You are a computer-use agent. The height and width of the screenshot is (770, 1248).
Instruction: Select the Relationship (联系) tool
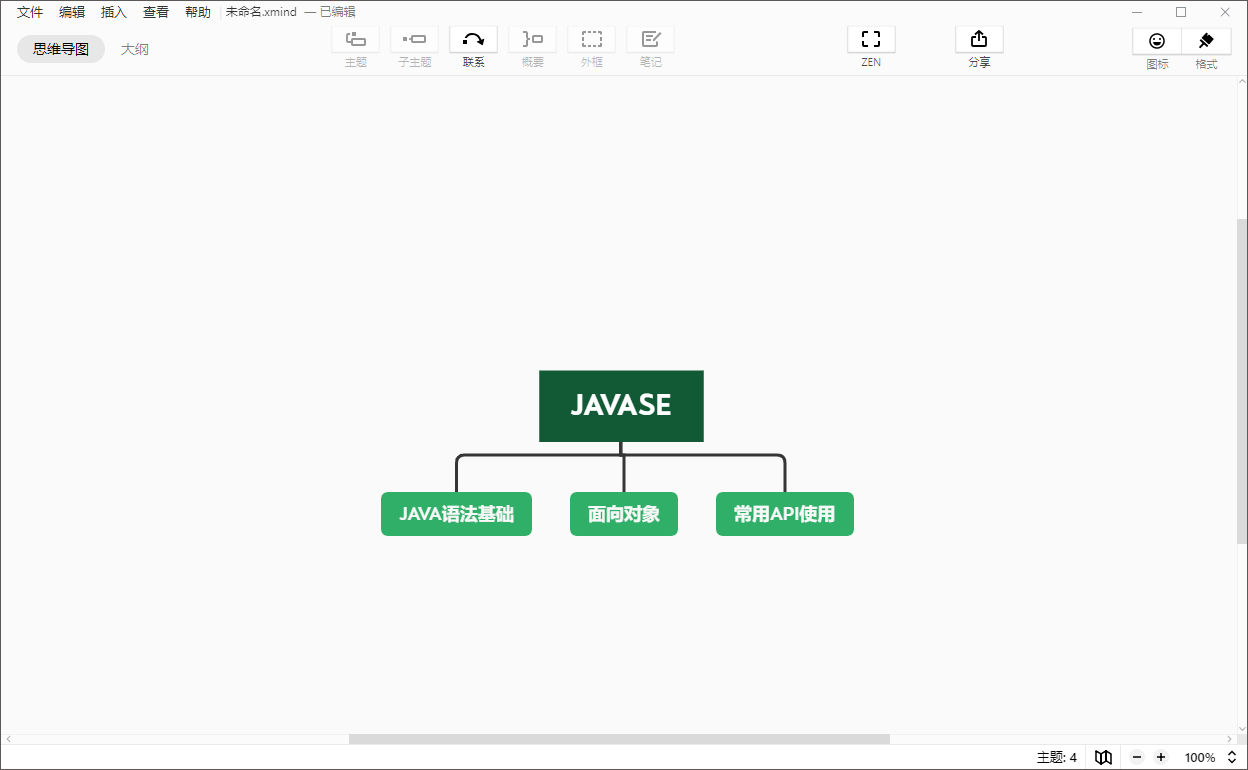tap(473, 40)
